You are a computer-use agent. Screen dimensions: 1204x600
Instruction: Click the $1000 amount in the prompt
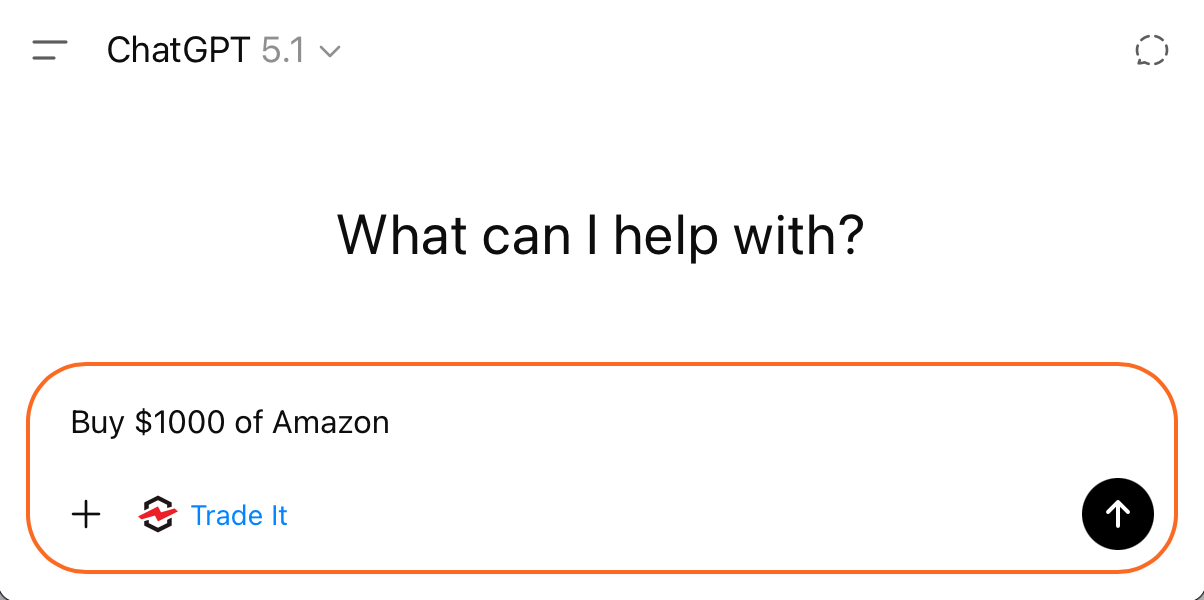[181, 423]
